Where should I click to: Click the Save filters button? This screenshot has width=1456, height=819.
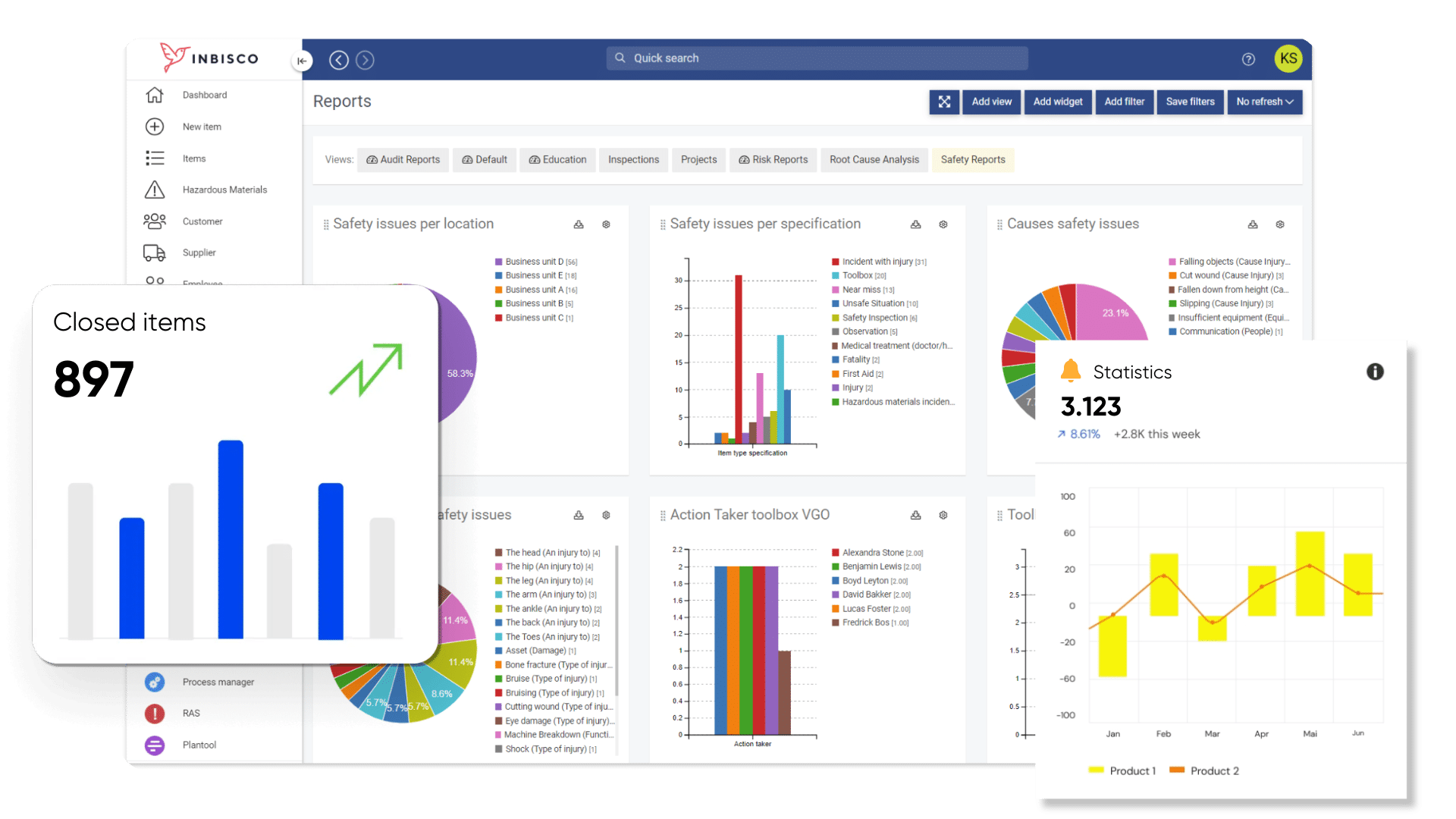1190,102
